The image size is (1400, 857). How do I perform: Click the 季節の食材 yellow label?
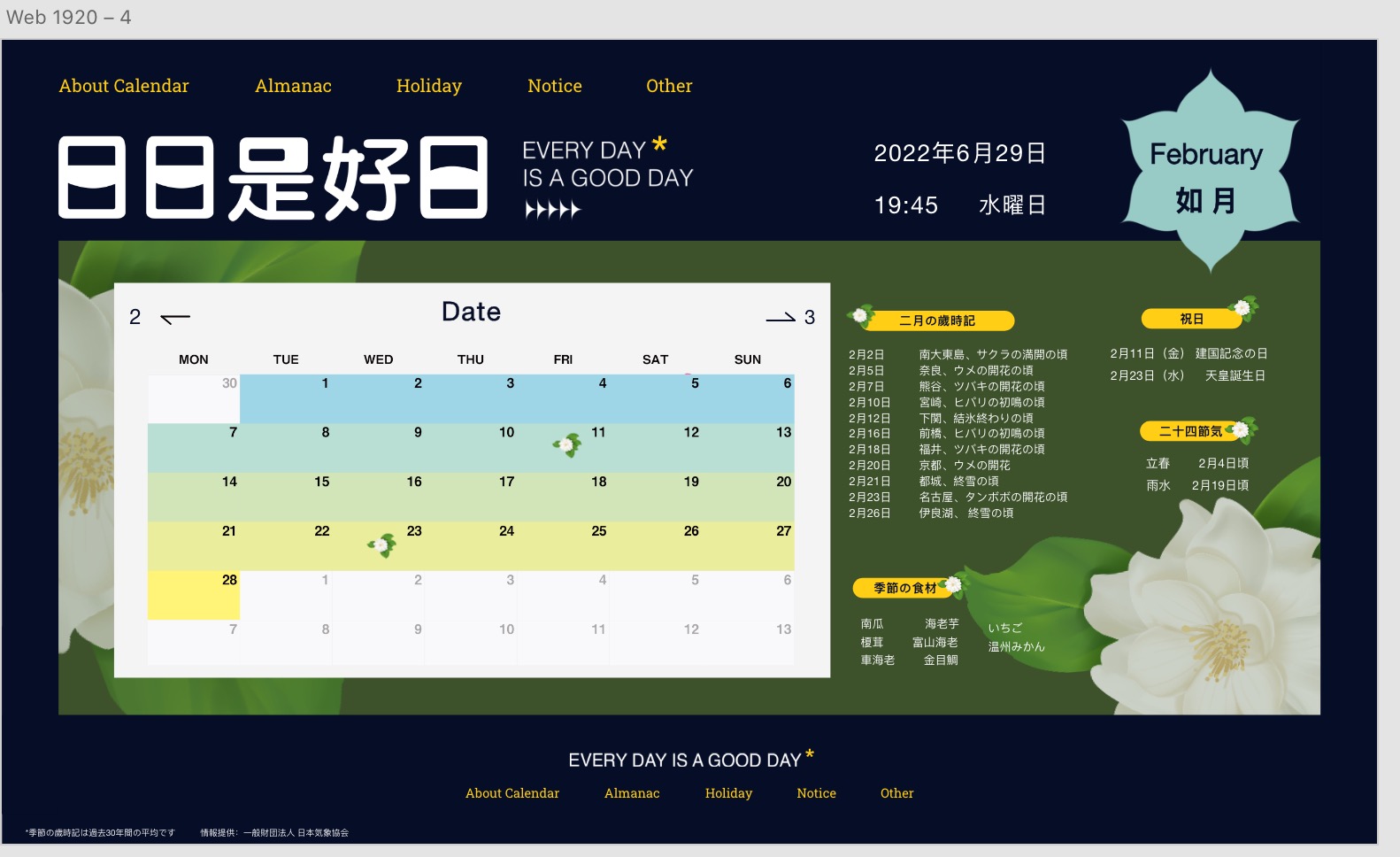(x=904, y=588)
